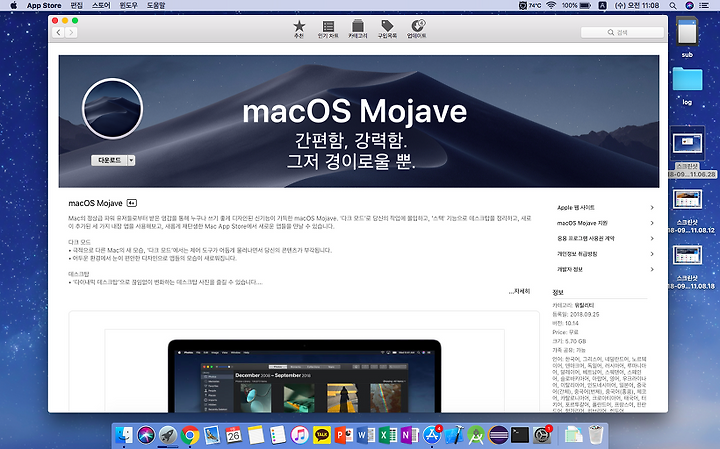Open Microsoft Excel from the Dock

[x=388, y=435]
